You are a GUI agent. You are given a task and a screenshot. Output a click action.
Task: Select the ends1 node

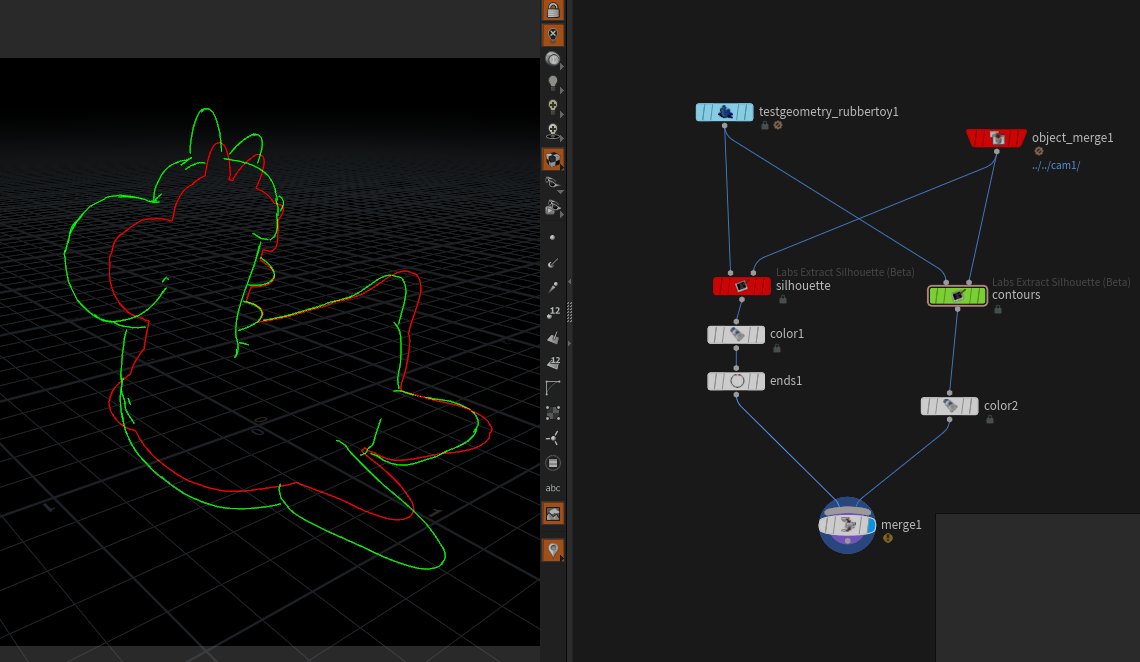736,381
